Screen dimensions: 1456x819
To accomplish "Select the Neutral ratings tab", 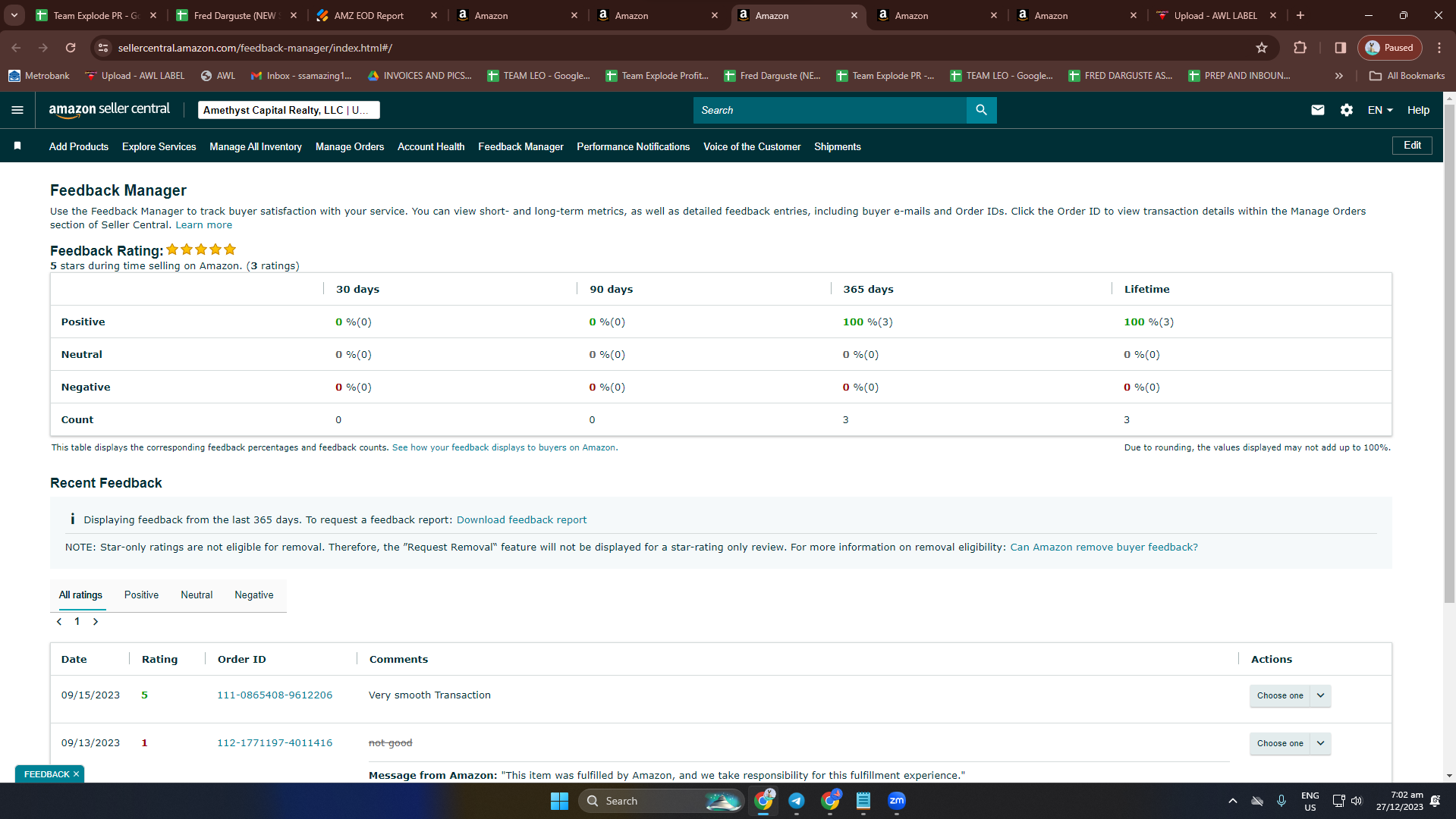I will (x=197, y=595).
